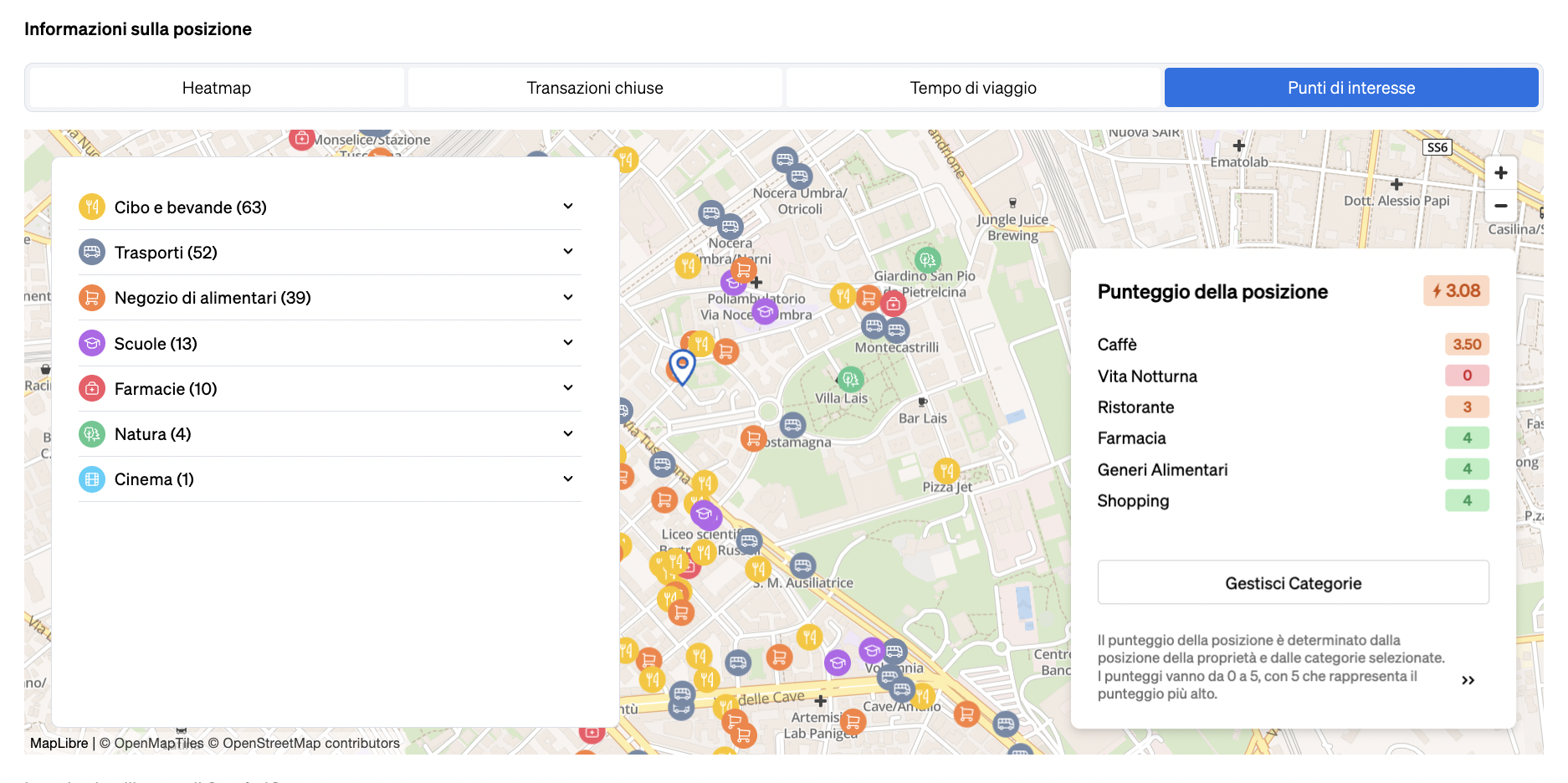
Task: Open the OpenMapTiles attribution link
Action: point(151,743)
